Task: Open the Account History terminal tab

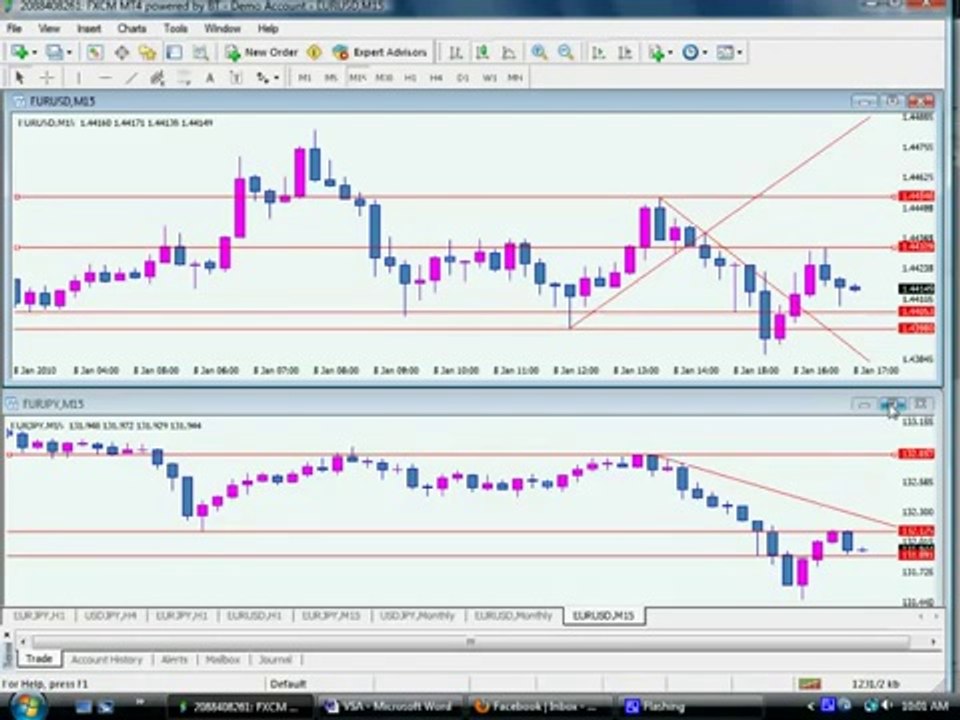Action: (x=107, y=660)
